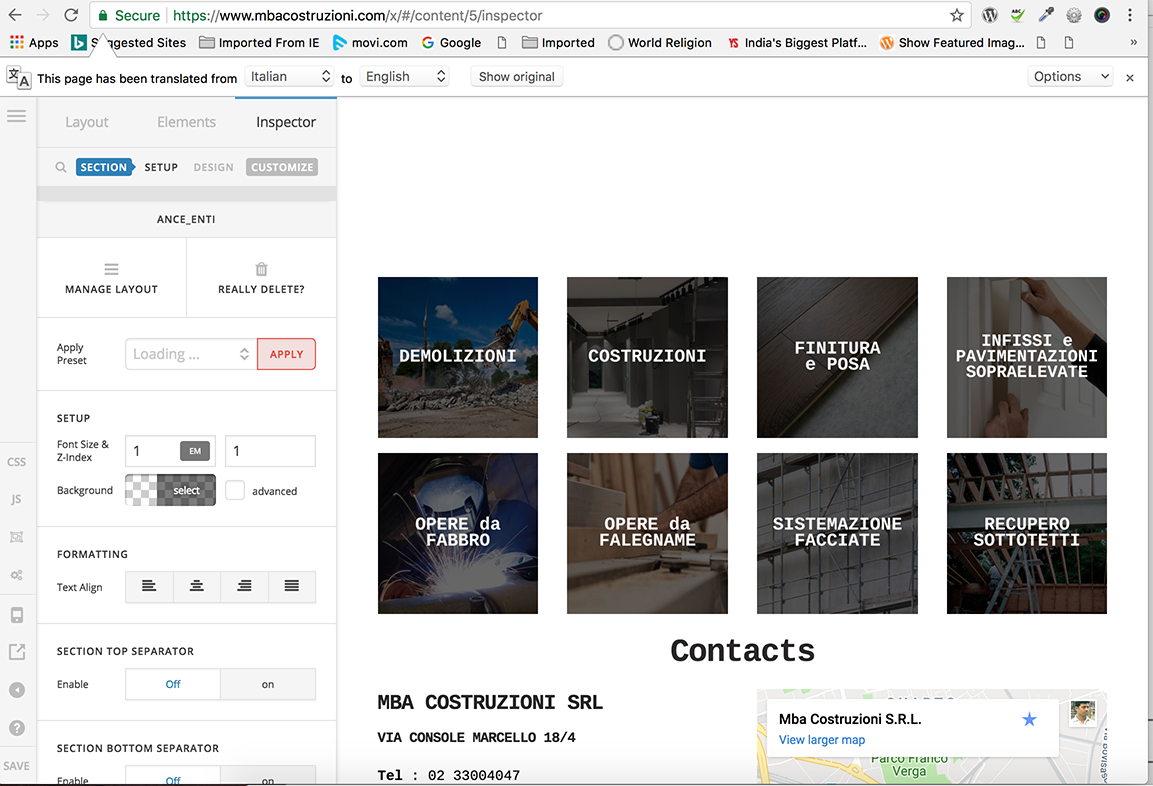Click the red Apply button

point(286,354)
